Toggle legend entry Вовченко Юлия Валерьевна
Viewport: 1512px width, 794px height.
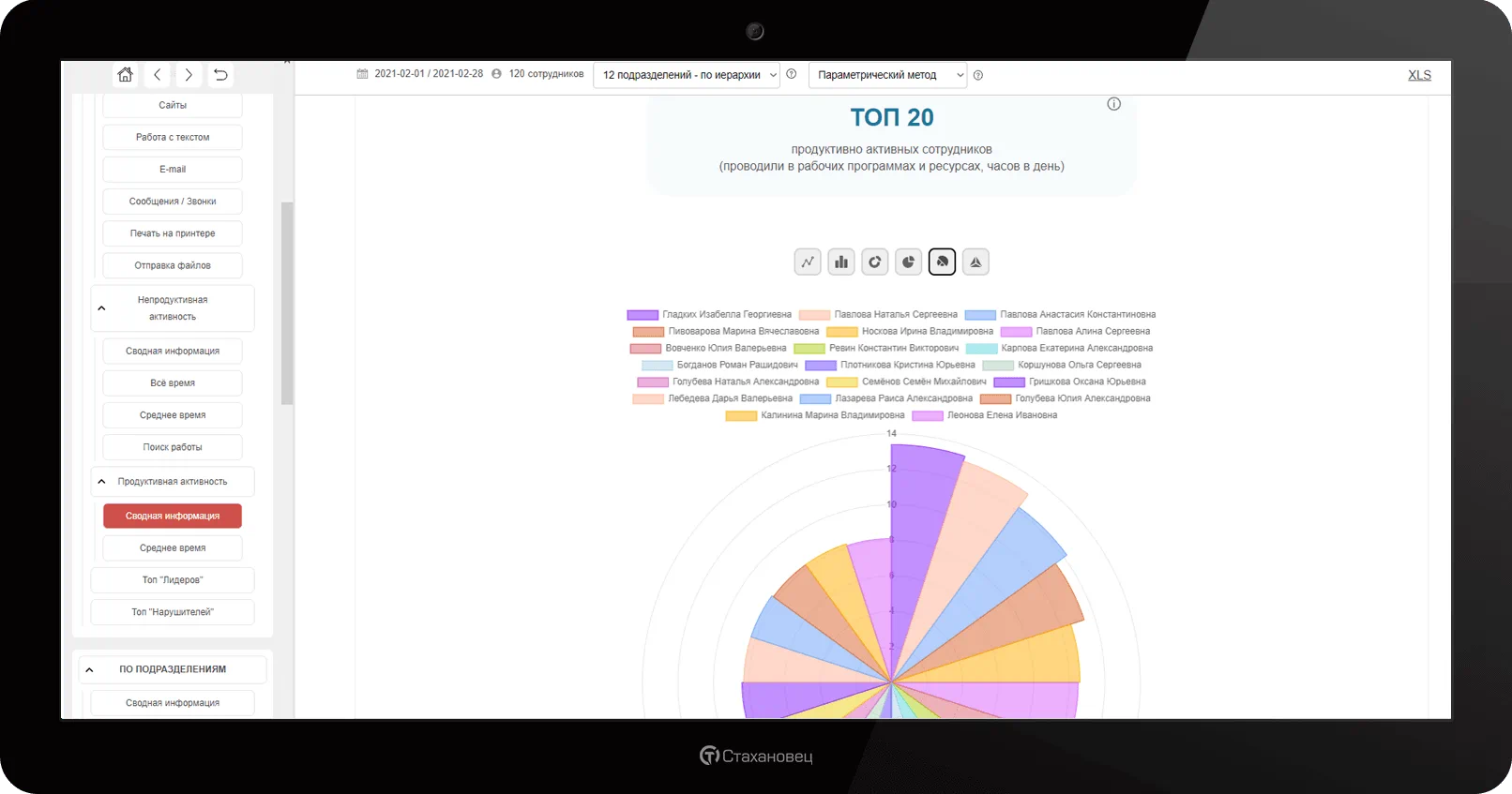[708, 349]
